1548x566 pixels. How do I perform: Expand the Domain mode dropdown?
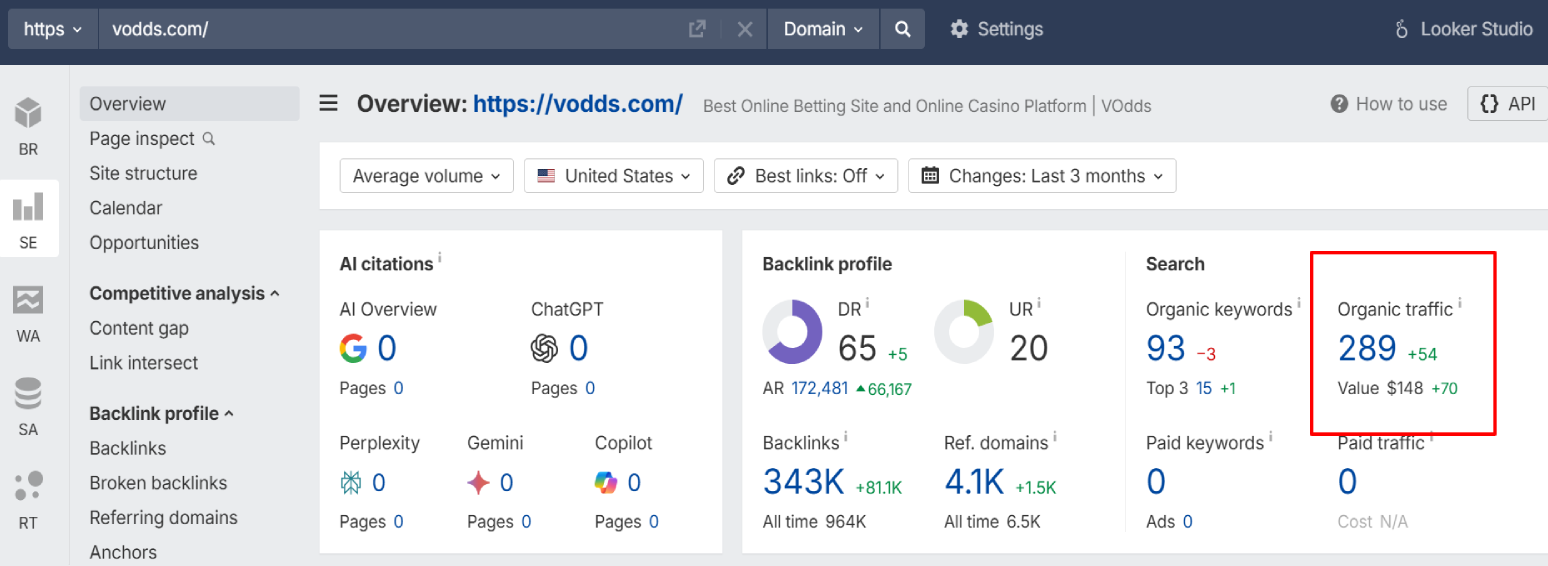tap(822, 29)
